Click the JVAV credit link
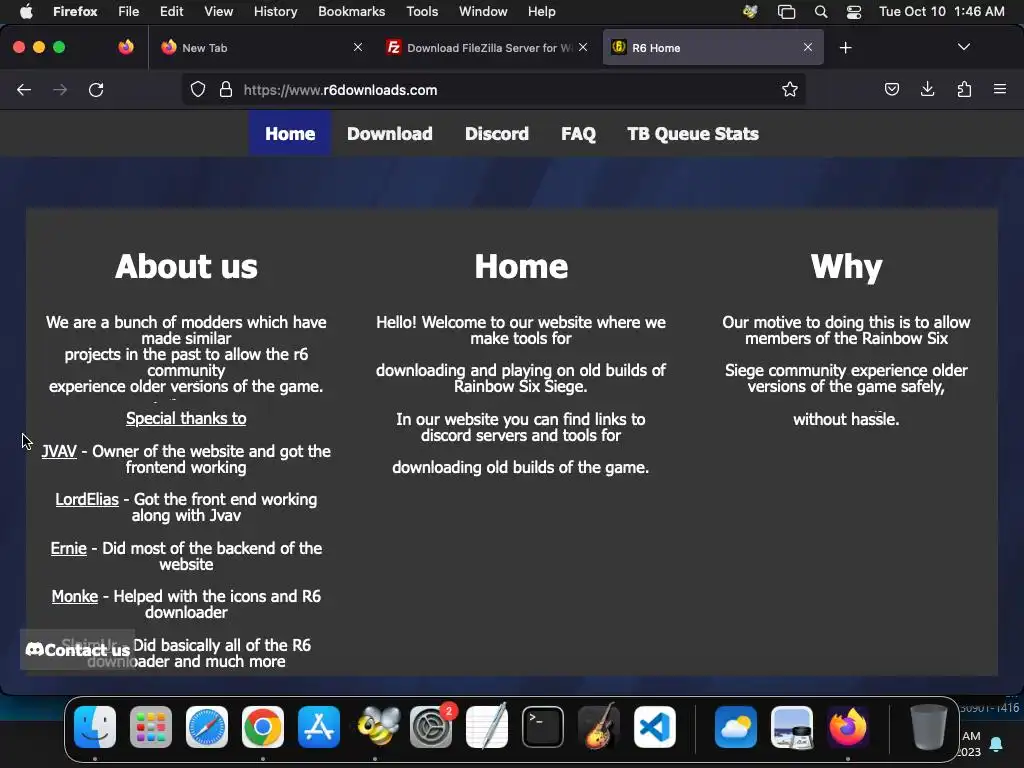 click(x=59, y=451)
